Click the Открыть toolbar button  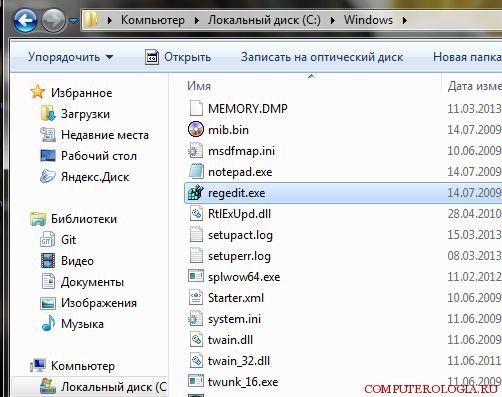pos(178,57)
